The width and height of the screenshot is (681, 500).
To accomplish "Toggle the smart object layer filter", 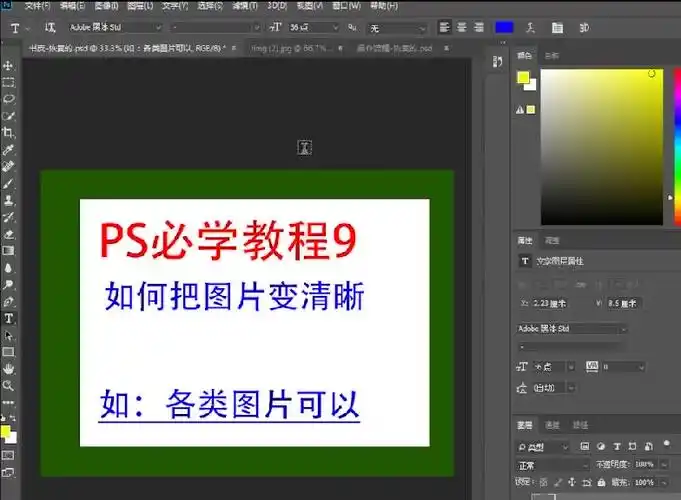I will (648, 446).
